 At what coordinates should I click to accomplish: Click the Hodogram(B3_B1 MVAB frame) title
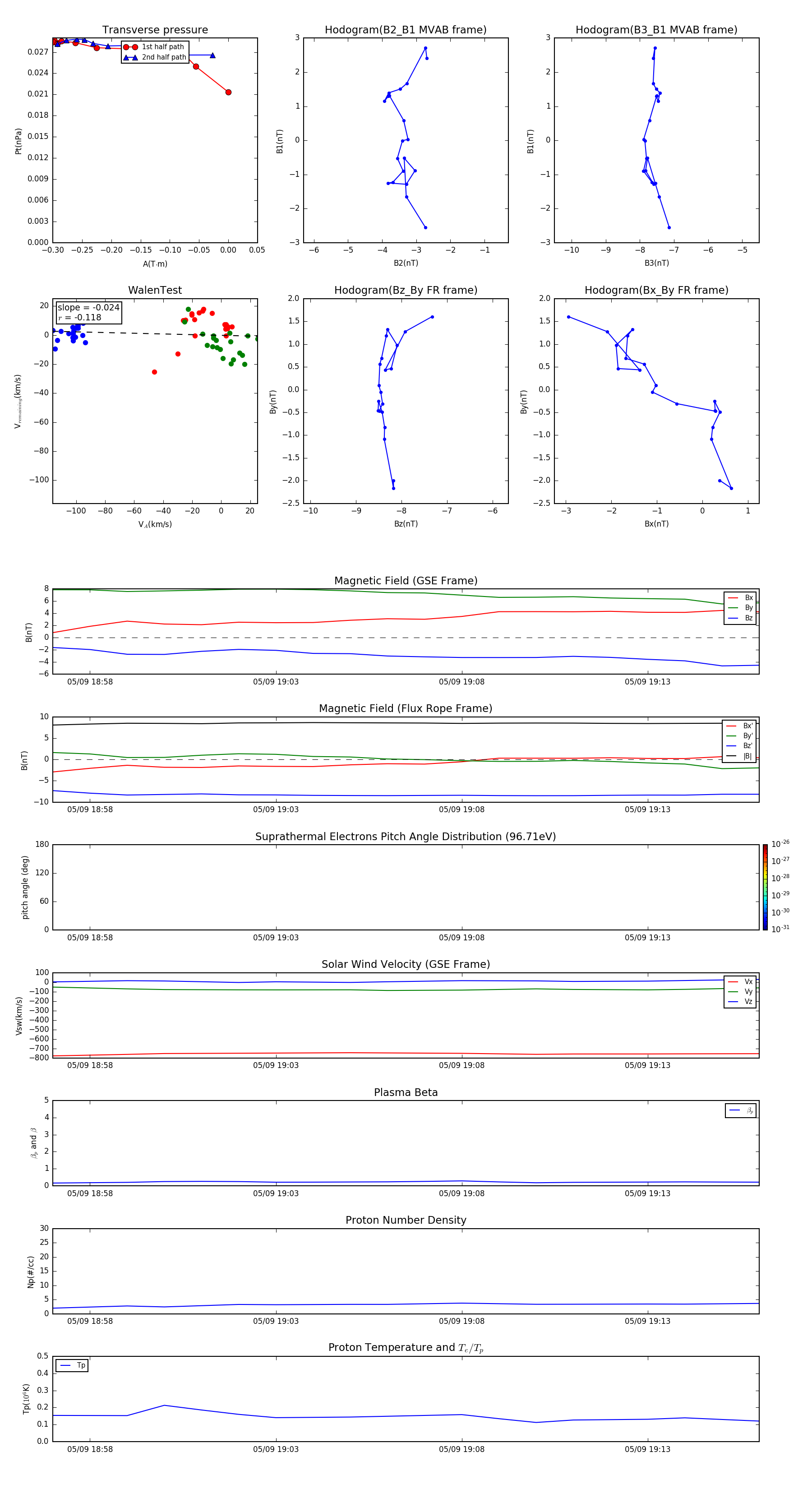click(x=656, y=30)
